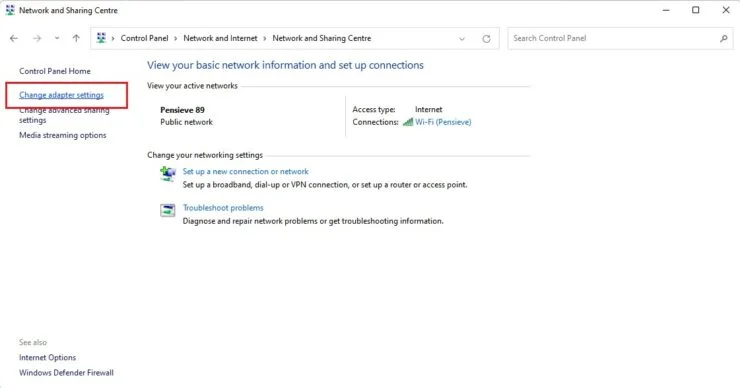This screenshot has height=388, width=740.
Task: Select Control Panel in breadcrumb
Action: coord(144,38)
